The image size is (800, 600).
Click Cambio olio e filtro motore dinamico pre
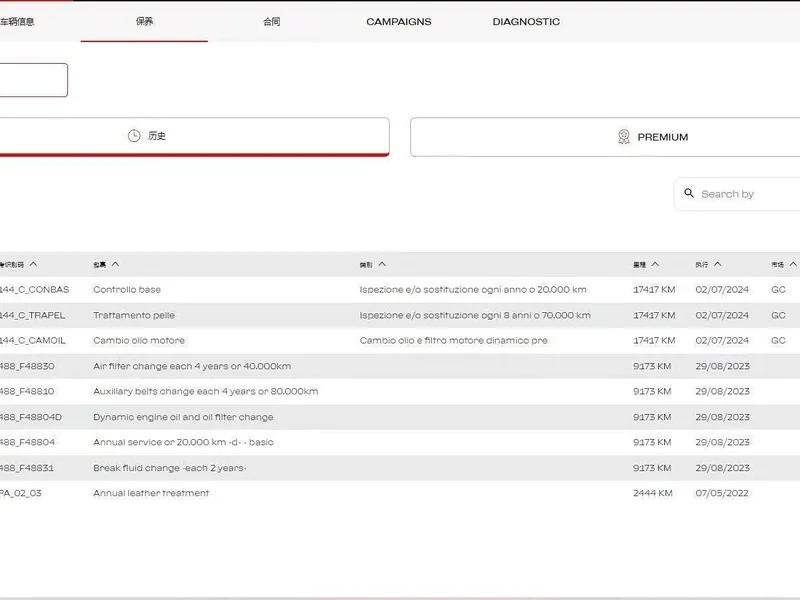click(x=454, y=340)
